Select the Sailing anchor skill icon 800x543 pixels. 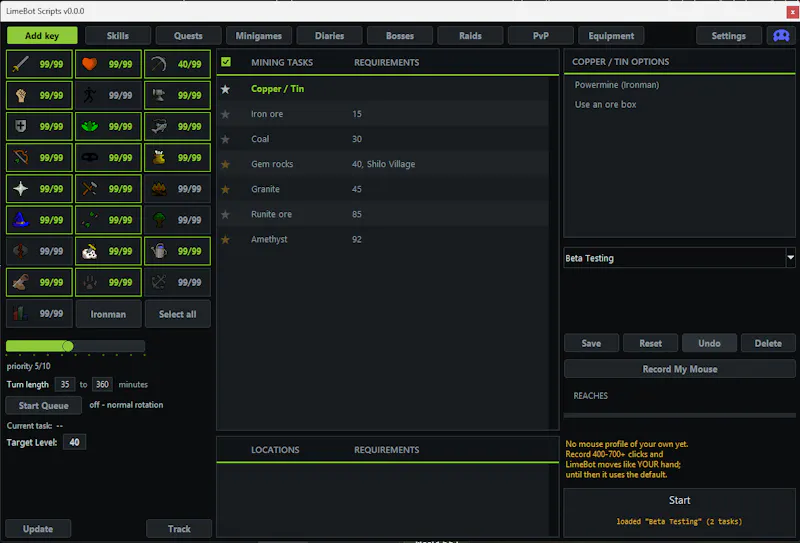pos(159,282)
